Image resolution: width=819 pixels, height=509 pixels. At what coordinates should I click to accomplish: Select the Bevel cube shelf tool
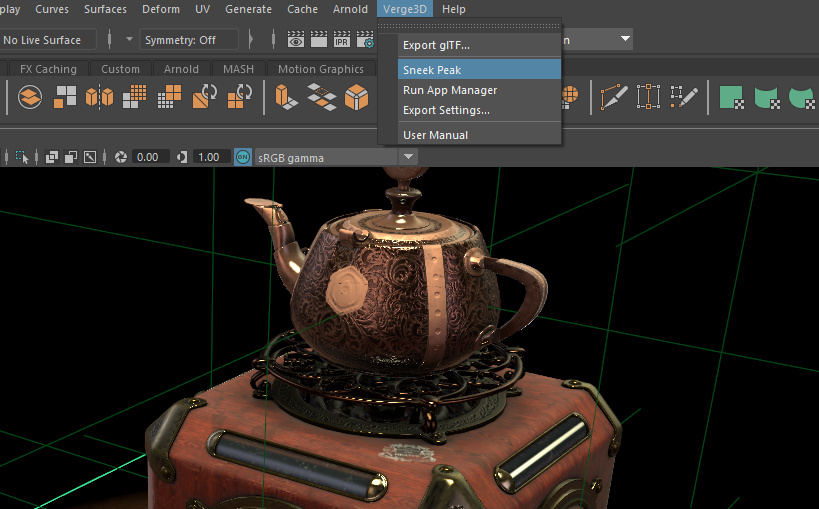(356, 97)
